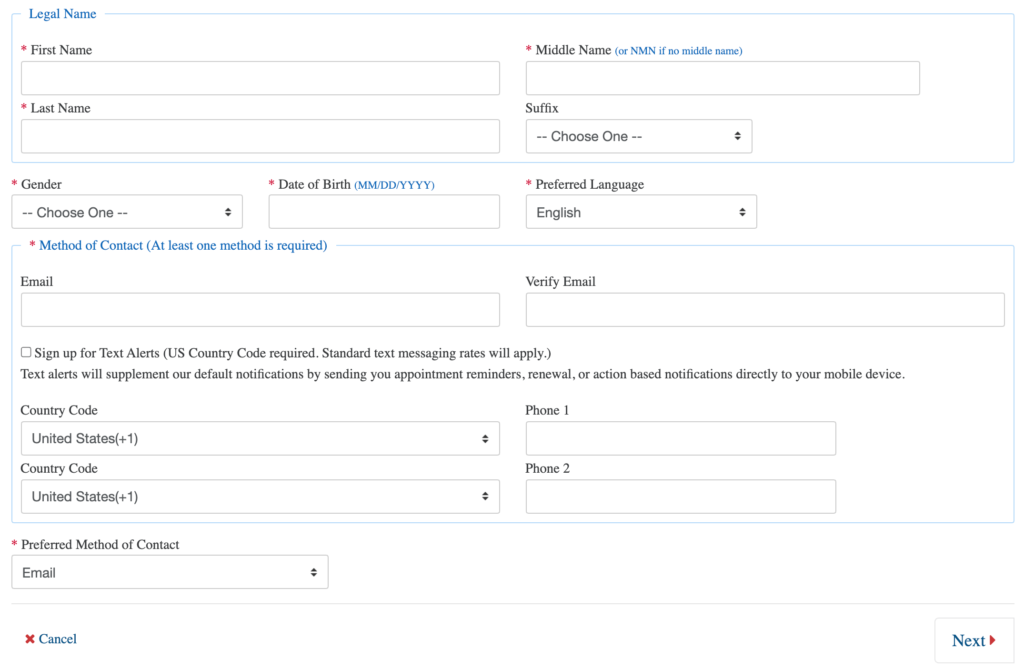Click the Date of Birth field
This screenshot has height=670, width=1024.
pyautogui.click(x=384, y=212)
